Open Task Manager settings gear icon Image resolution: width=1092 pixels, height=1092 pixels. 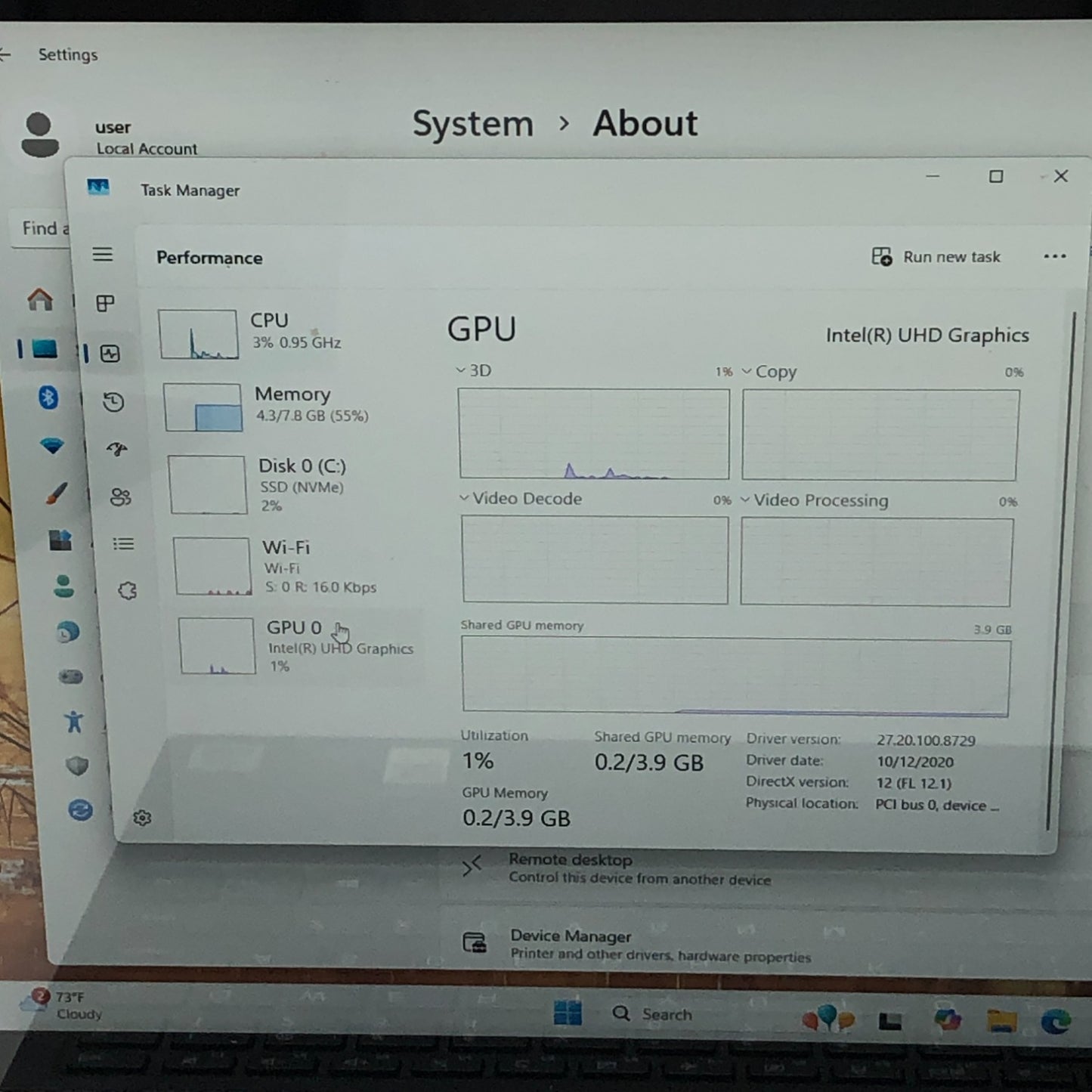142,818
